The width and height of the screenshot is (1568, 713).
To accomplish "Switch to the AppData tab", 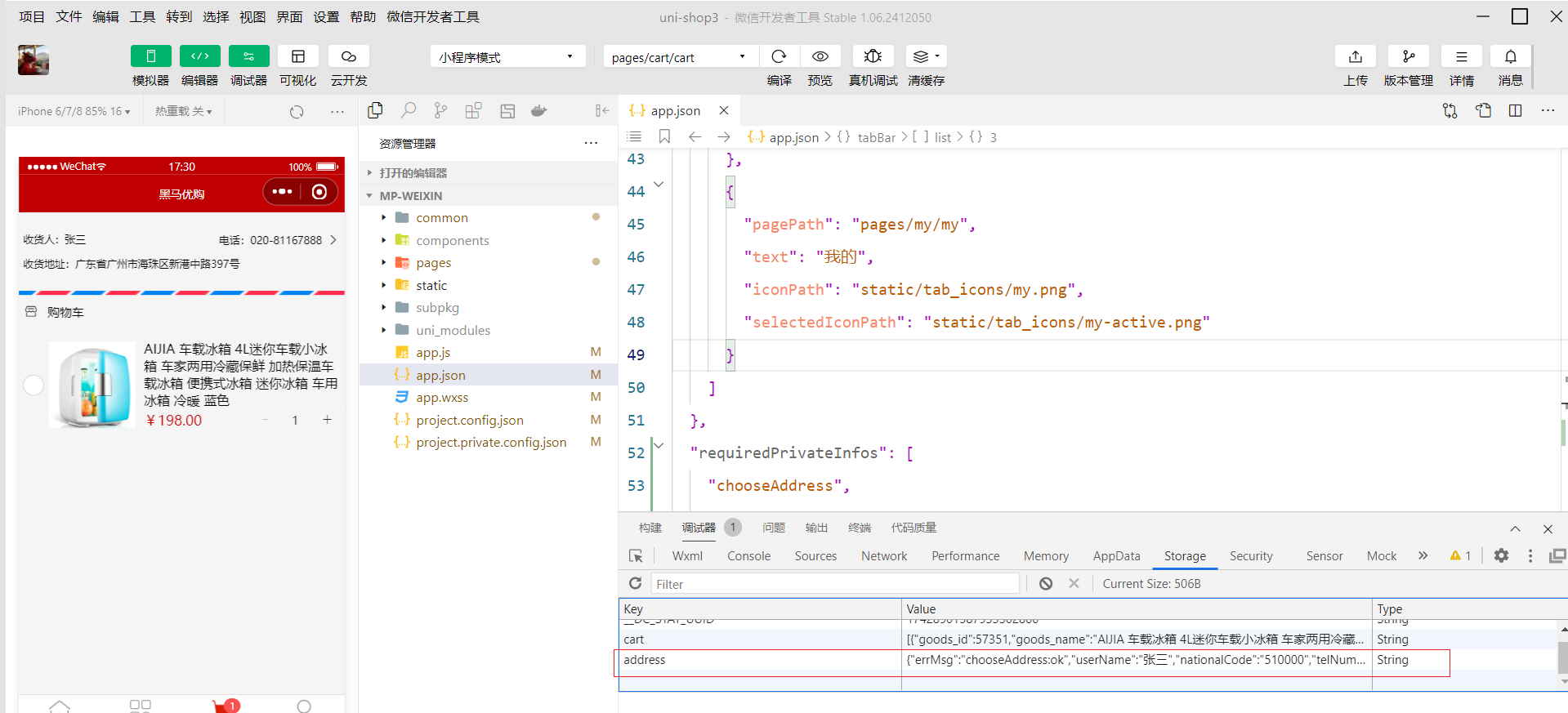I will (1116, 555).
